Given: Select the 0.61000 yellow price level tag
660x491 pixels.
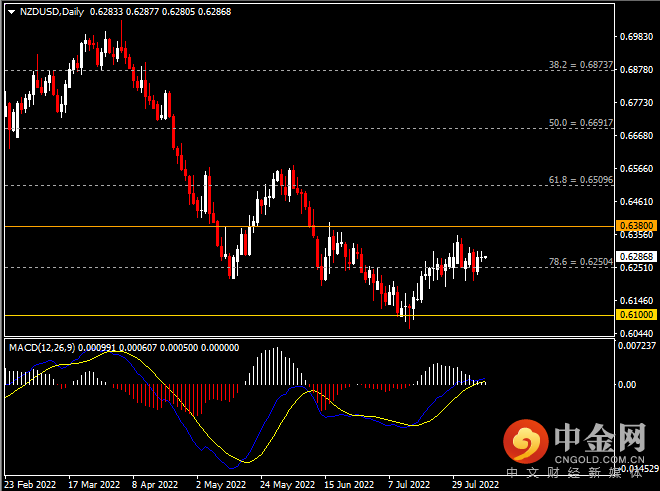Looking at the screenshot, I should (636, 315).
